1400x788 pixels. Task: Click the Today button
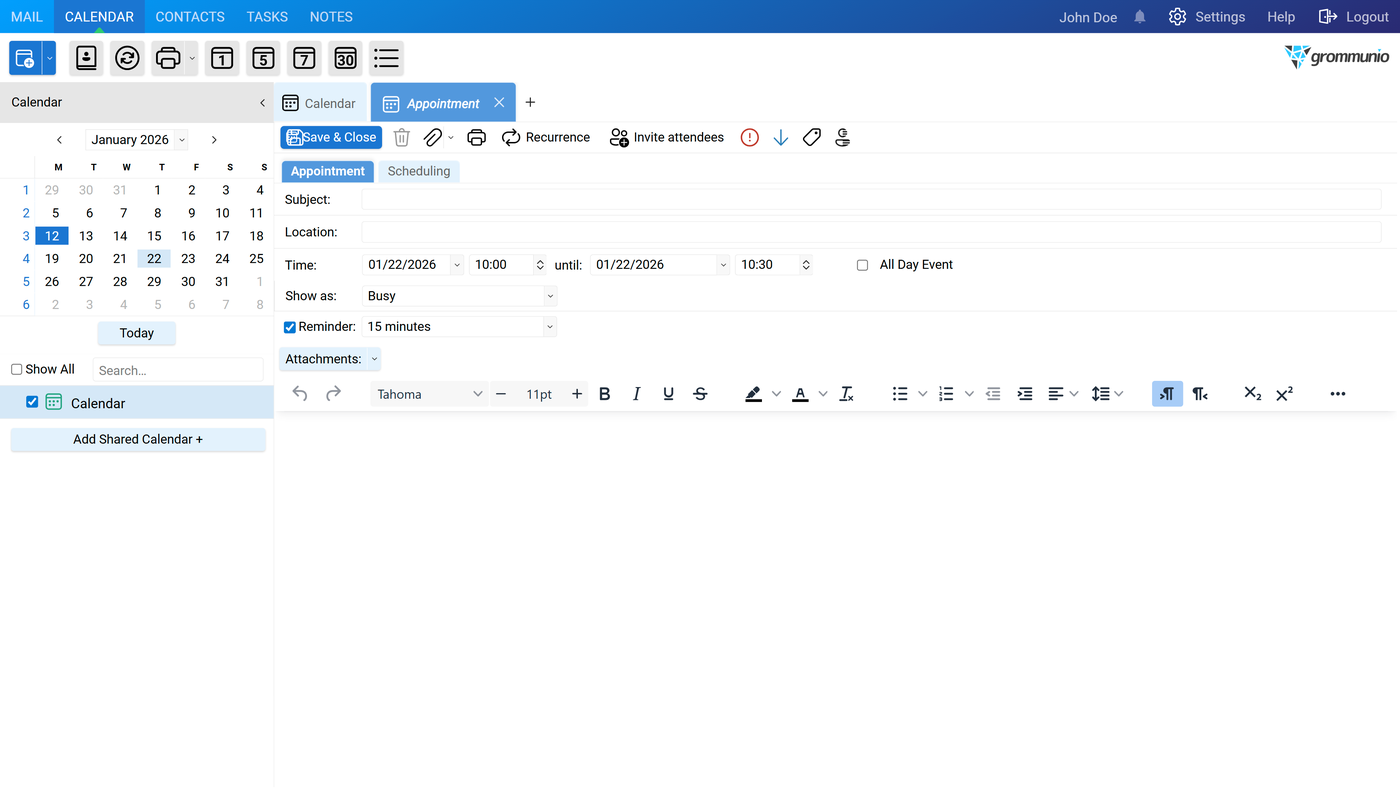click(x=137, y=333)
